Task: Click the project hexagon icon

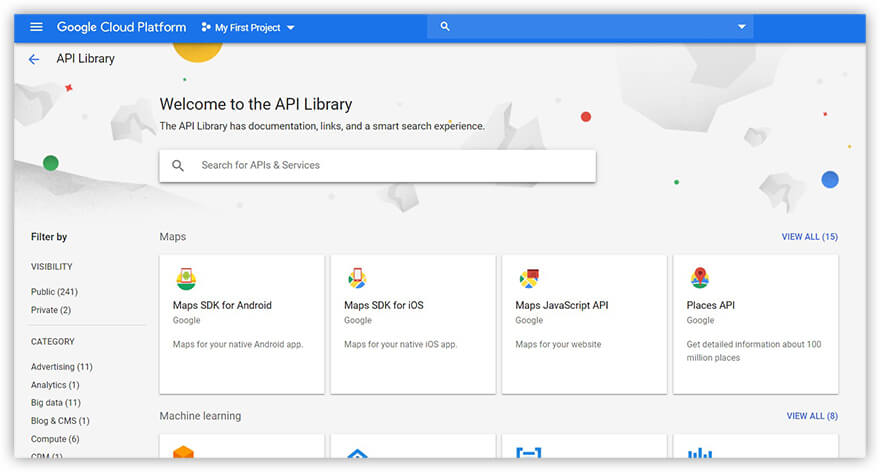Action: (x=206, y=27)
